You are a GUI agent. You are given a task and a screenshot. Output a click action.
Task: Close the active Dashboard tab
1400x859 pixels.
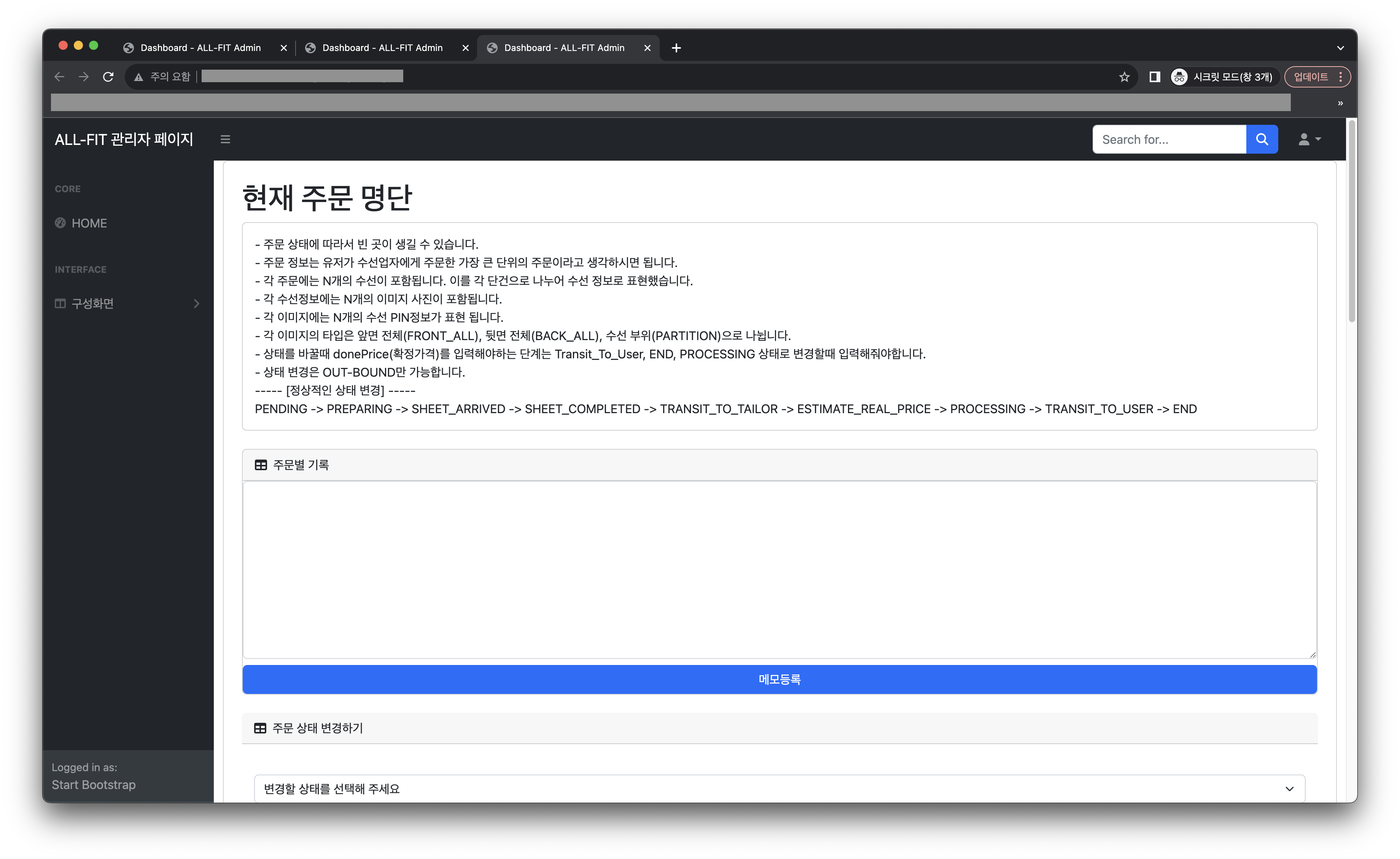click(647, 48)
